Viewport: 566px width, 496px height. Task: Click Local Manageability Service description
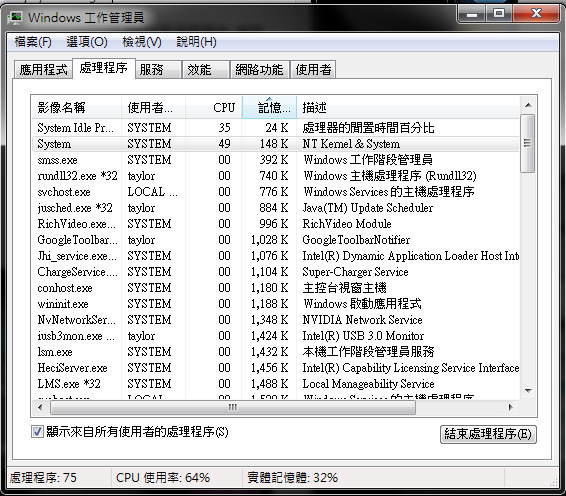(368, 384)
